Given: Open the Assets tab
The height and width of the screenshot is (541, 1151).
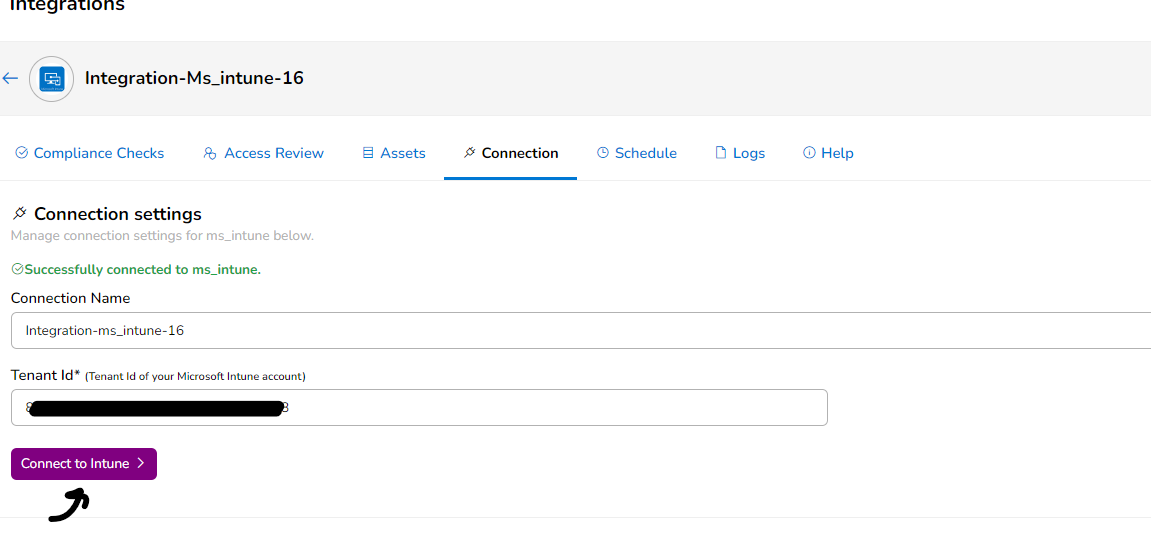Looking at the screenshot, I should (394, 153).
